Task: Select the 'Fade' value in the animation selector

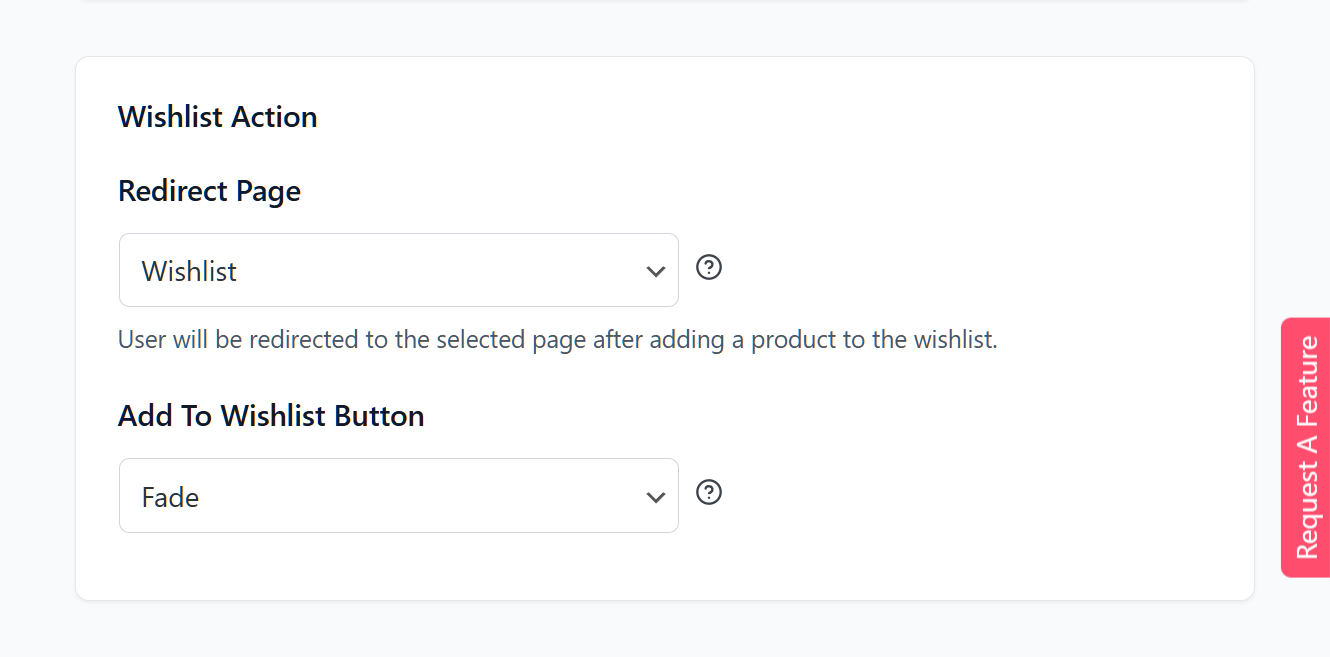Action: [171, 497]
